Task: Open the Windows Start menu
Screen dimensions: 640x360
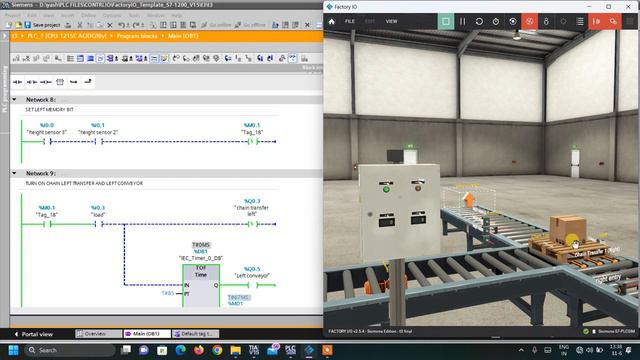Action: click(13, 350)
